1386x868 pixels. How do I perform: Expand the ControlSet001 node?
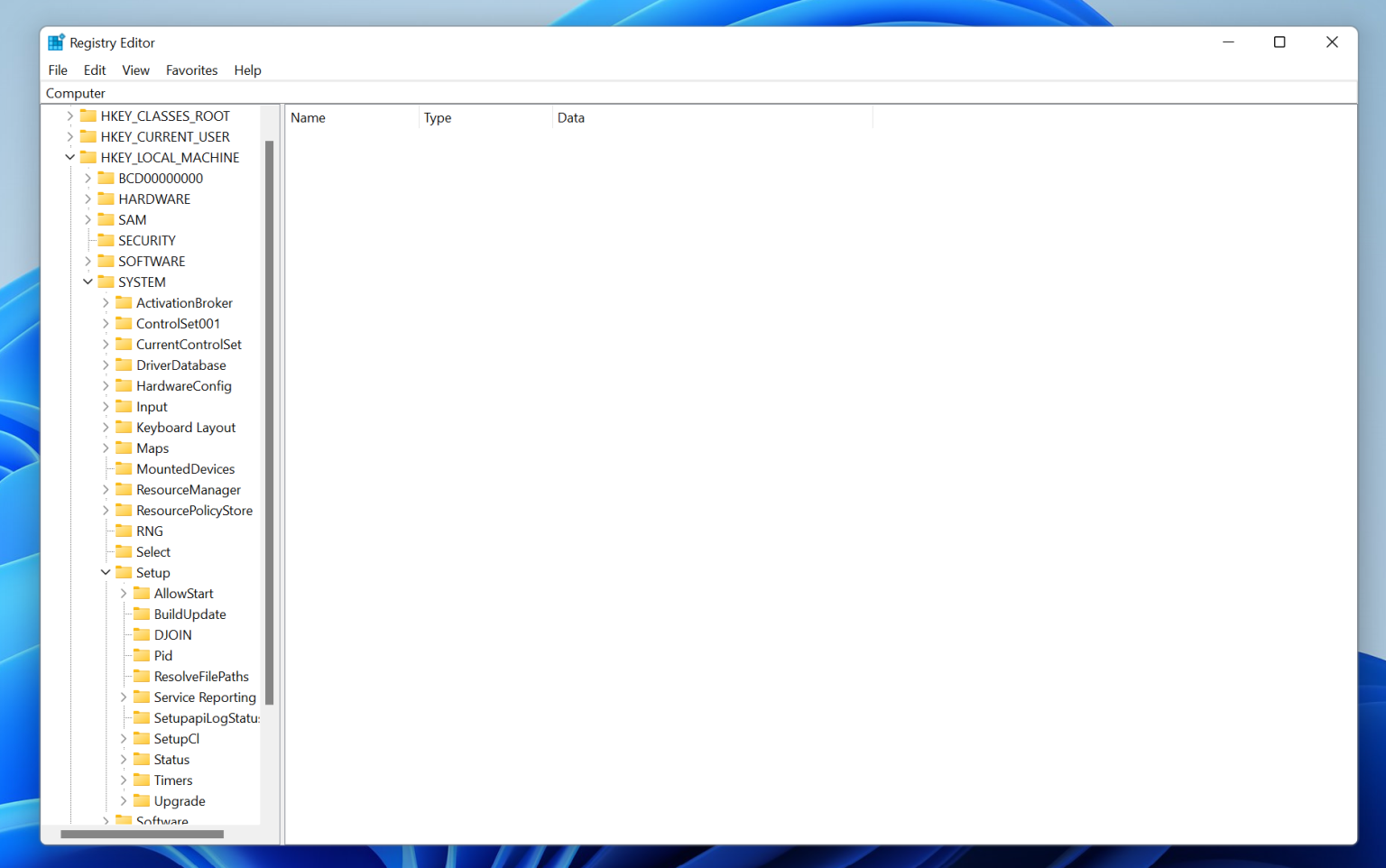pyautogui.click(x=106, y=323)
